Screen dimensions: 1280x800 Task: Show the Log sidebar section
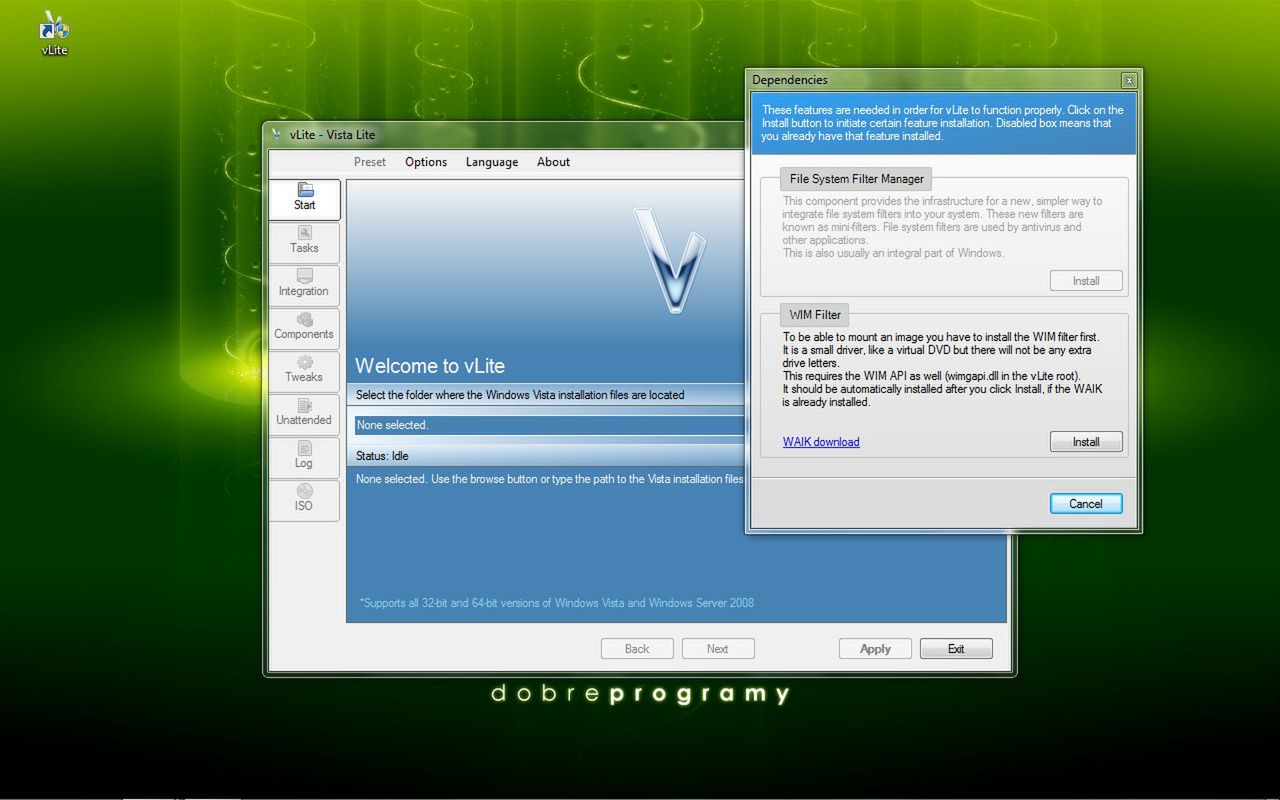[304, 457]
